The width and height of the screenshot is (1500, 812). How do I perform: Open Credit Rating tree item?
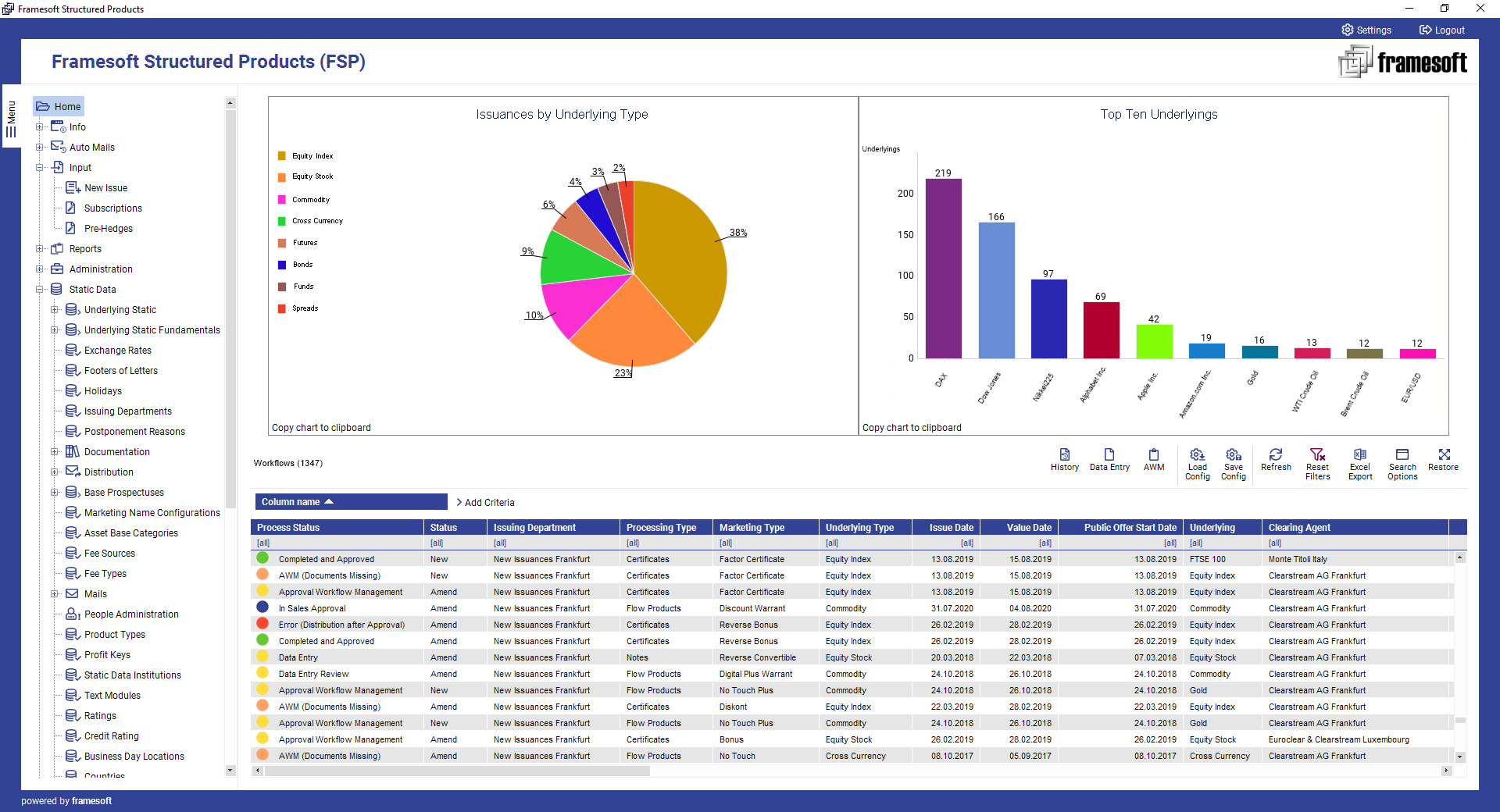click(111, 735)
